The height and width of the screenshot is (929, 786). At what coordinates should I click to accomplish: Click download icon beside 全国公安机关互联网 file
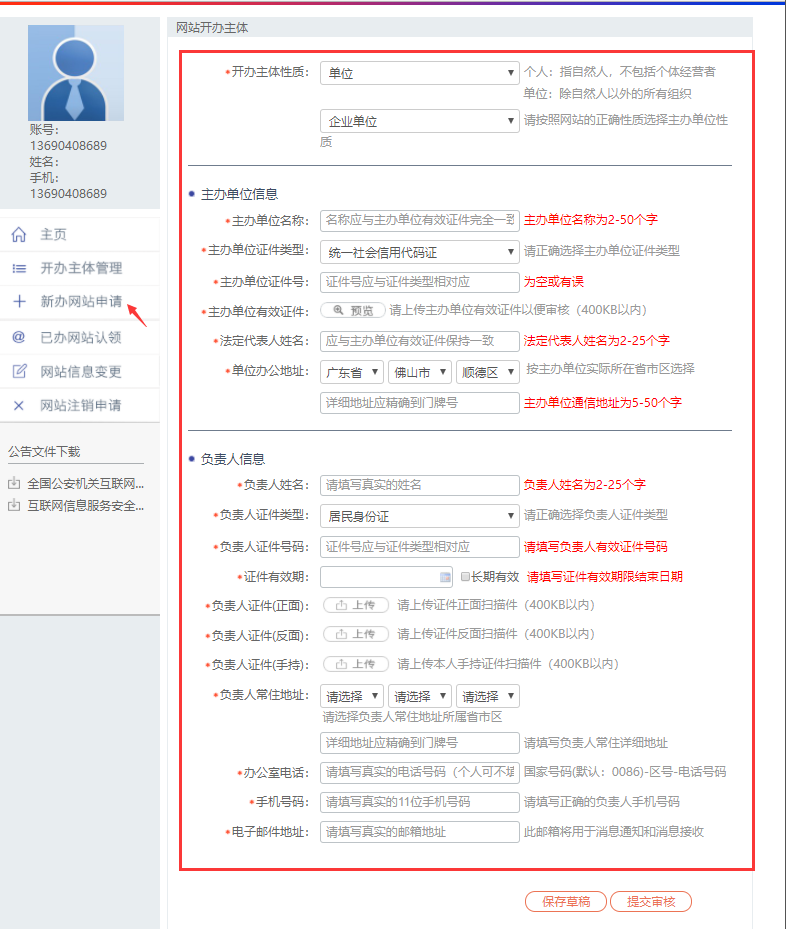click(14, 484)
